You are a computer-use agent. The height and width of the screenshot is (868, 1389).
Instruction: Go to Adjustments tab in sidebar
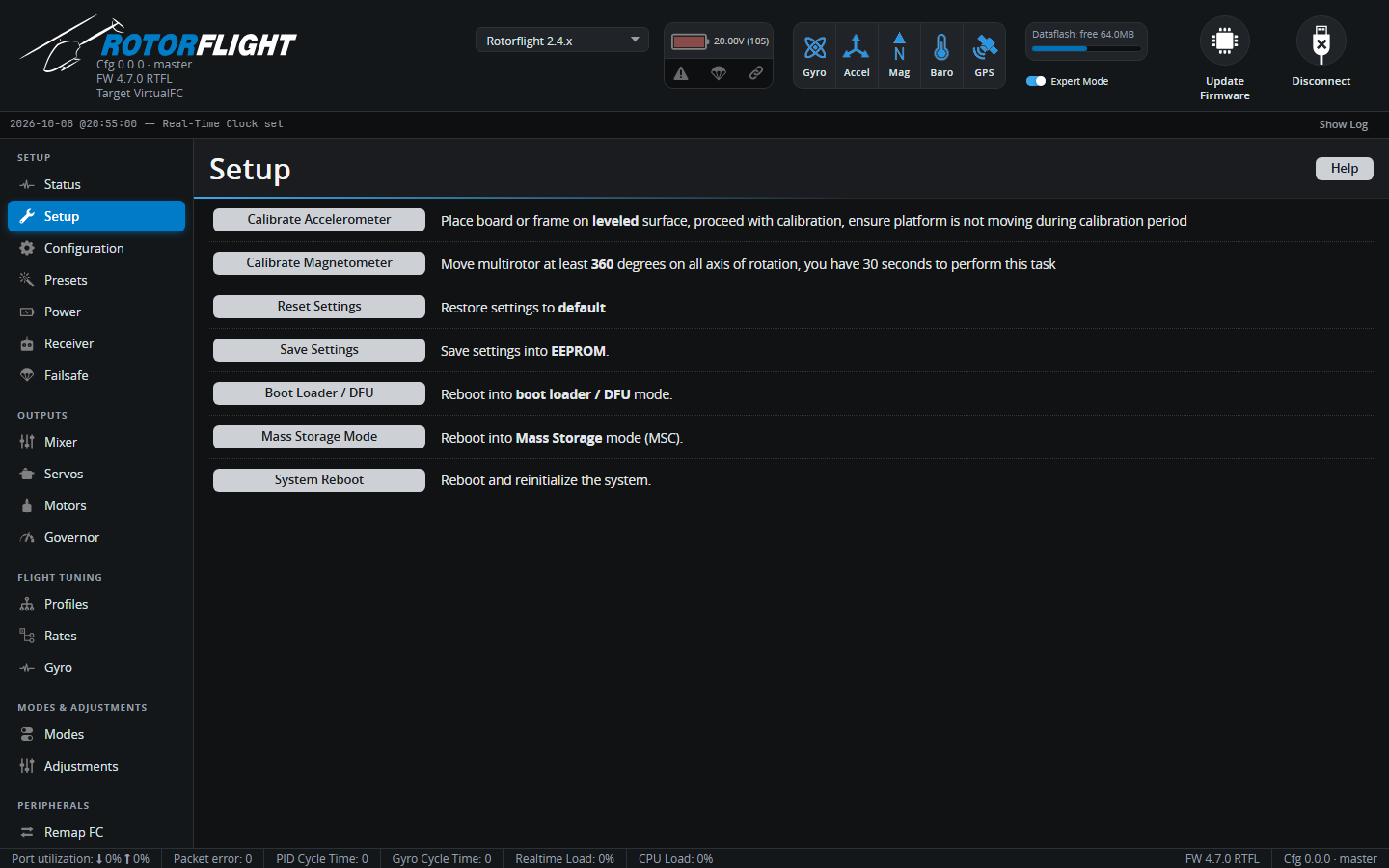(x=96, y=766)
